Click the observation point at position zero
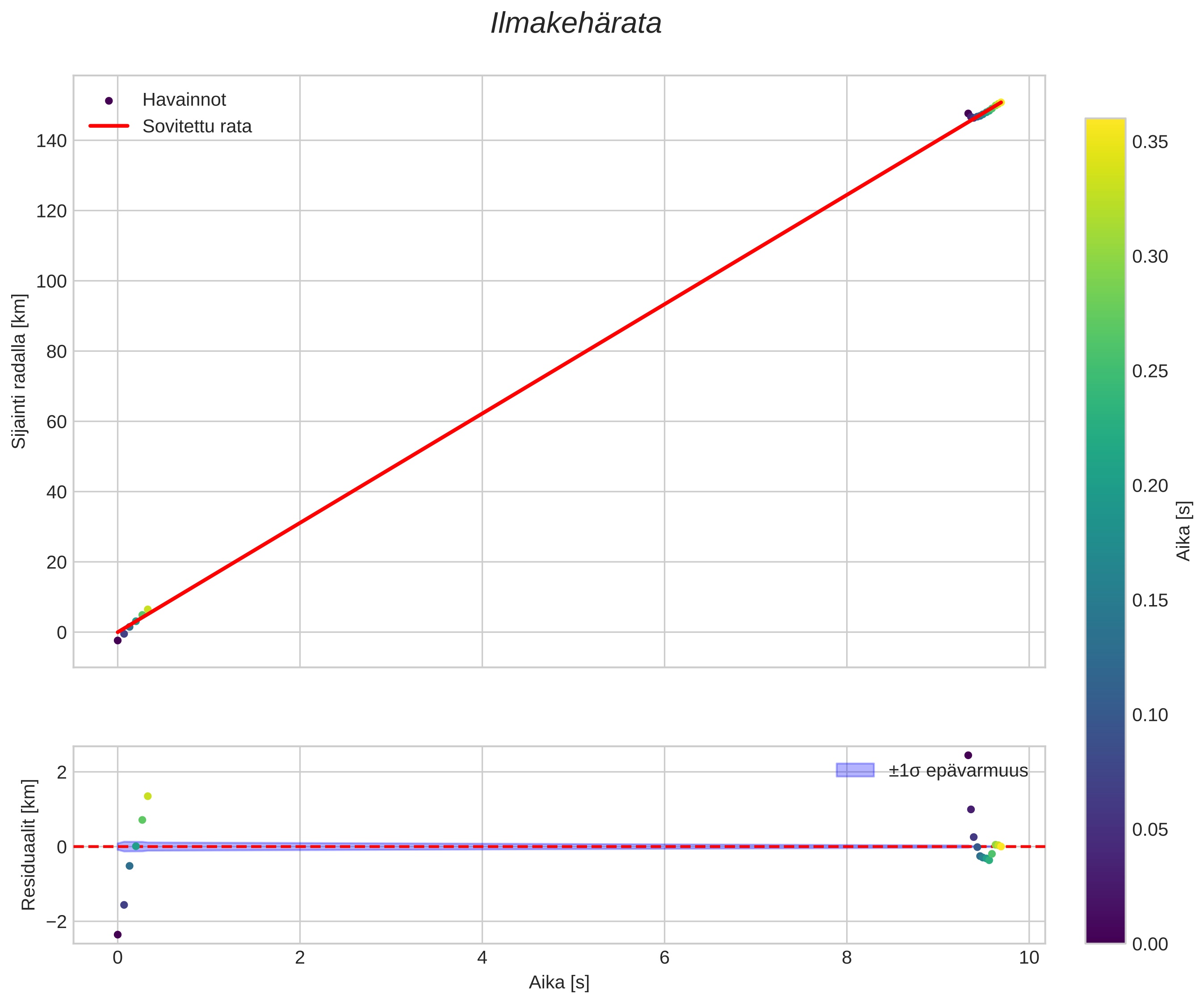 click(117, 640)
